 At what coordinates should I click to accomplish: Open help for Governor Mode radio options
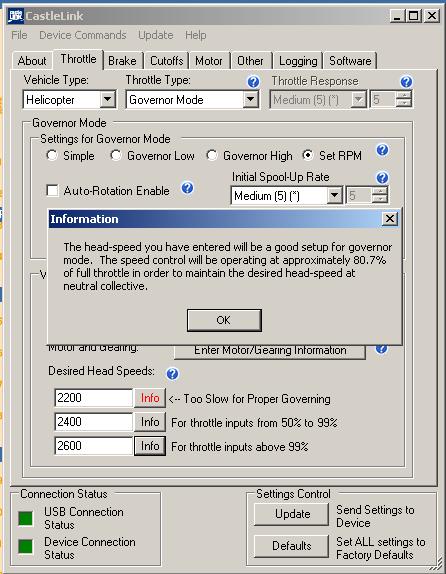[x=382, y=150]
